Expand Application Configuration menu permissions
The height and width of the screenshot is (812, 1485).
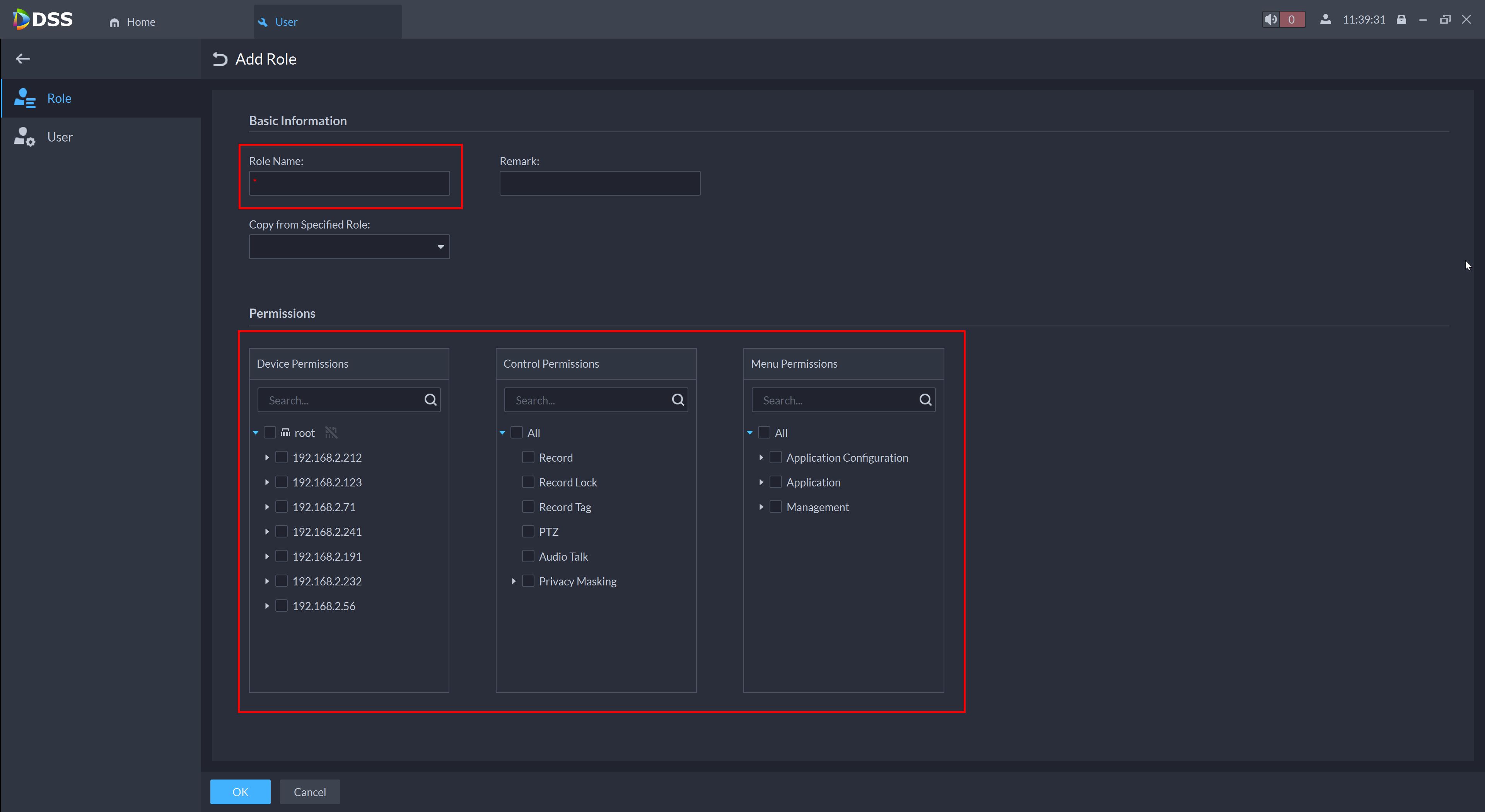761,457
